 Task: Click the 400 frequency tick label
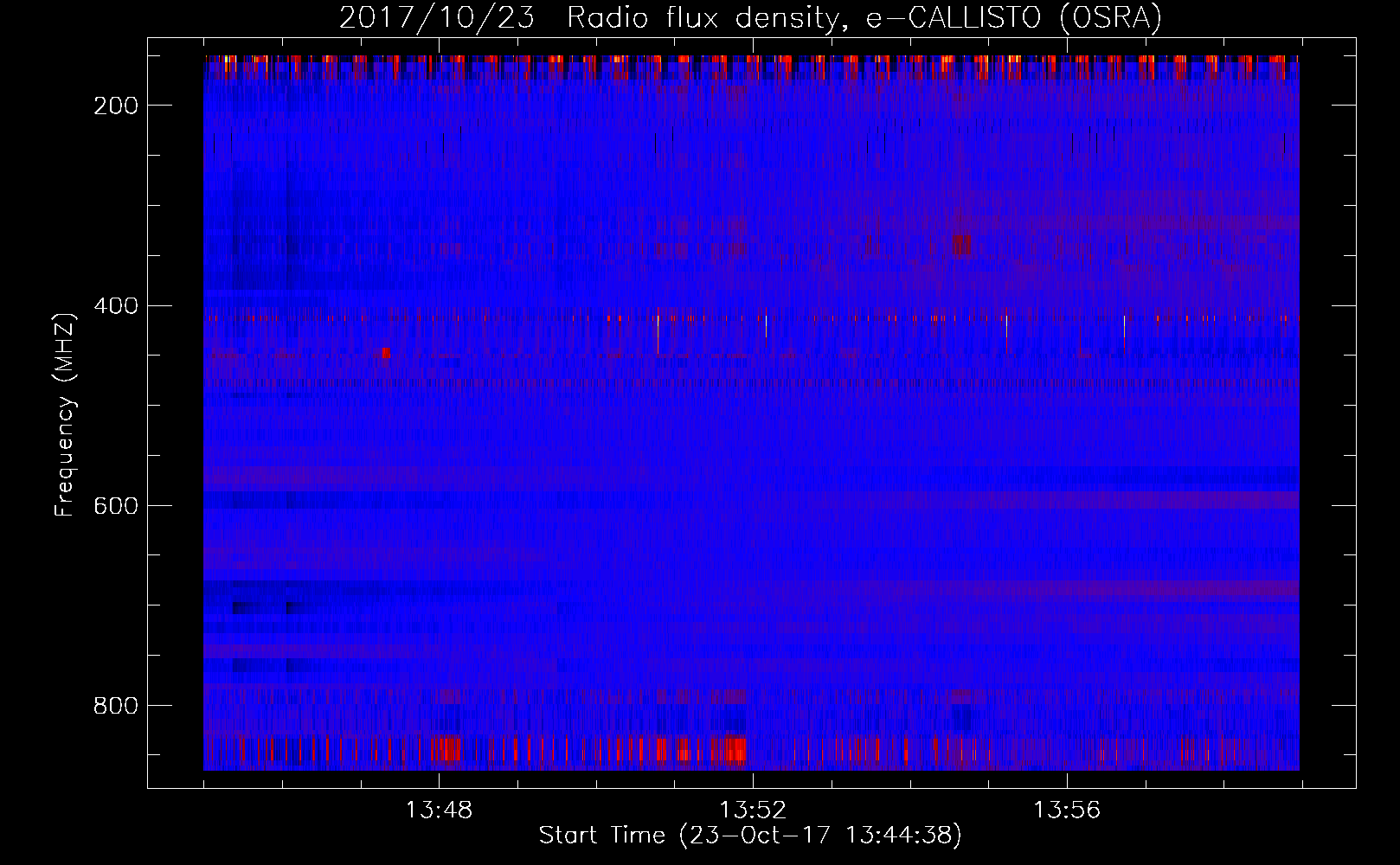coord(116,305)
